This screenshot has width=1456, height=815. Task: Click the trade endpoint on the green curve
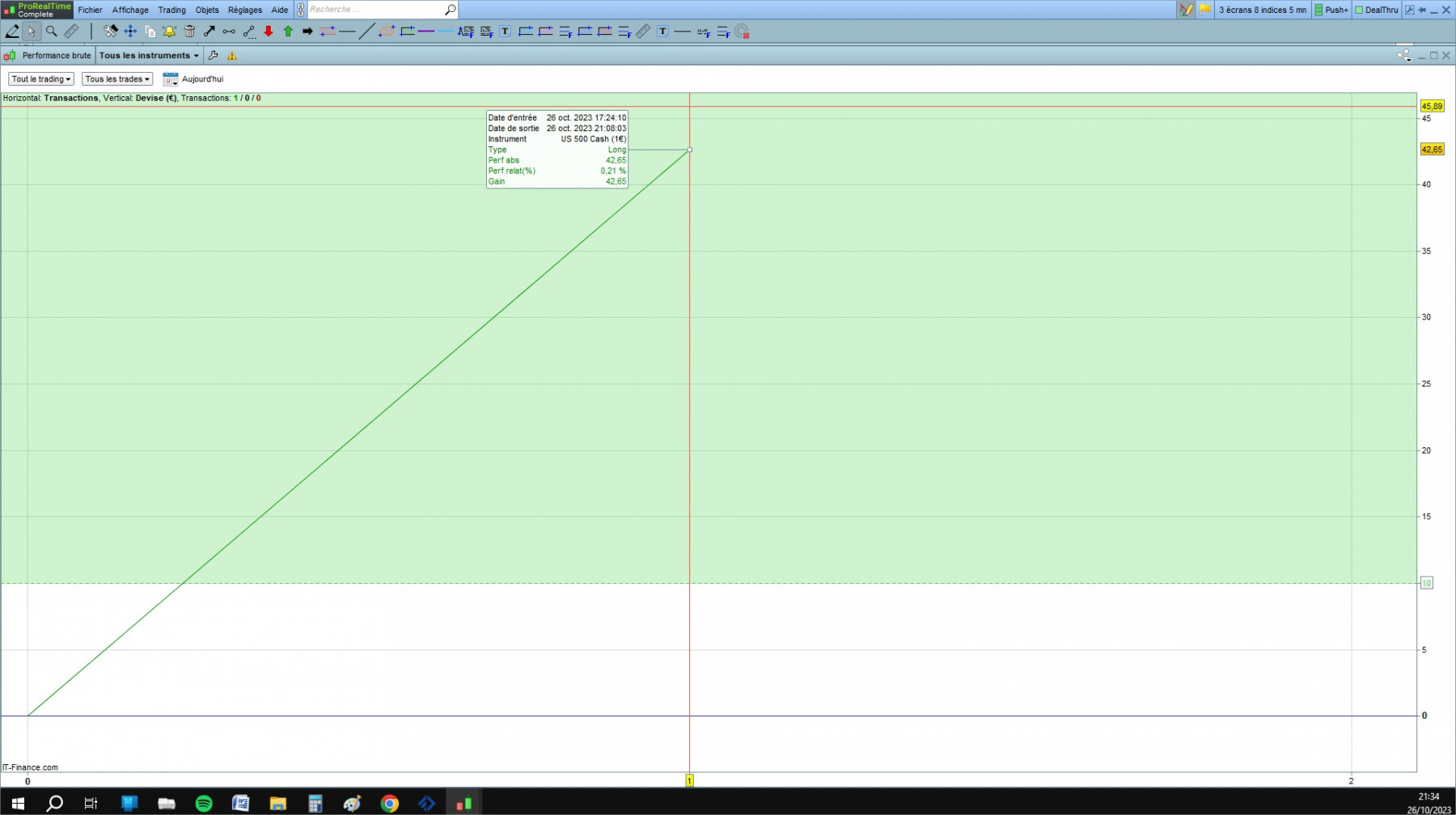click(689, 150)
